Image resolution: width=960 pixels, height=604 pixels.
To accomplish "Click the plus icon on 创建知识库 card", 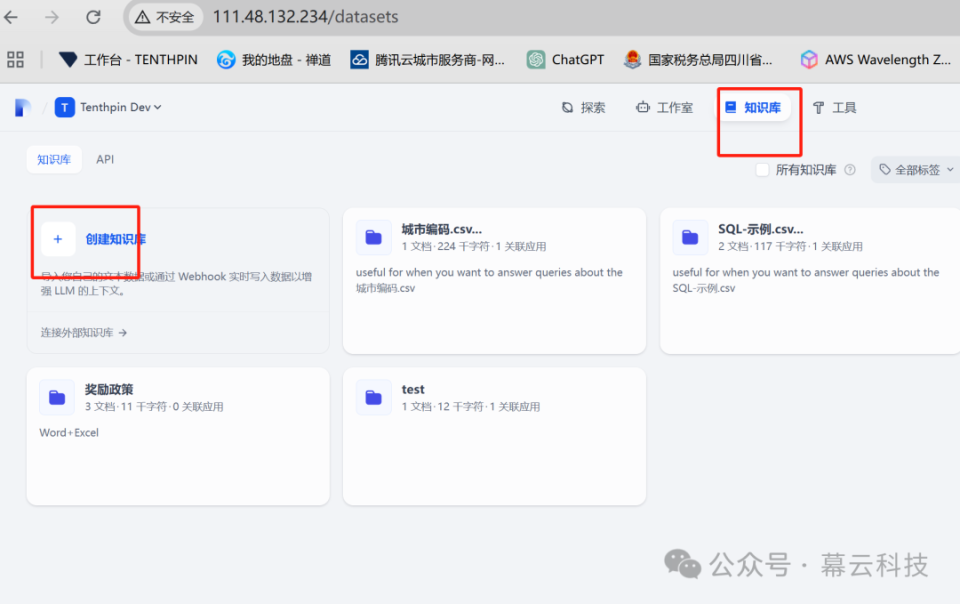I will point(57,239).
